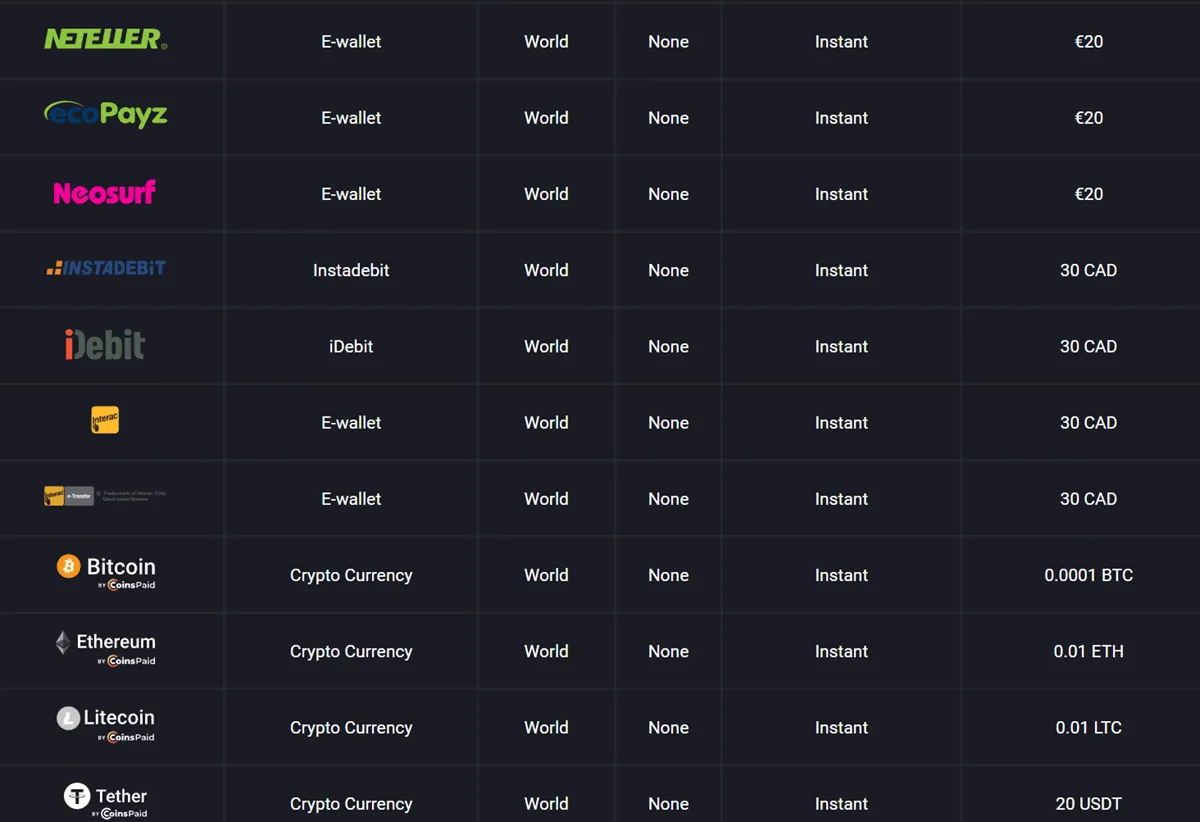Select the Ethereum by CoinsPaid logo

point(106,649)
